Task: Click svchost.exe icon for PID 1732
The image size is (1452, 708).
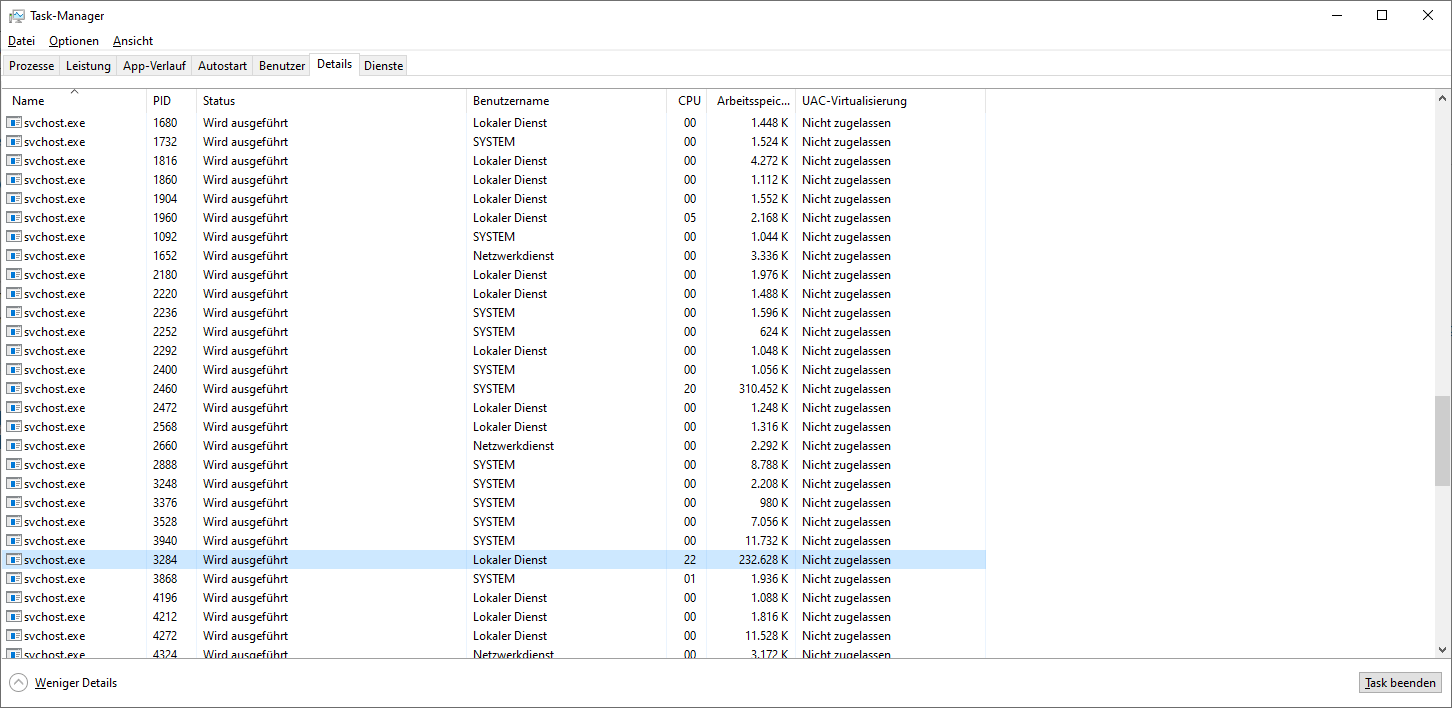Action: (14, 142)
